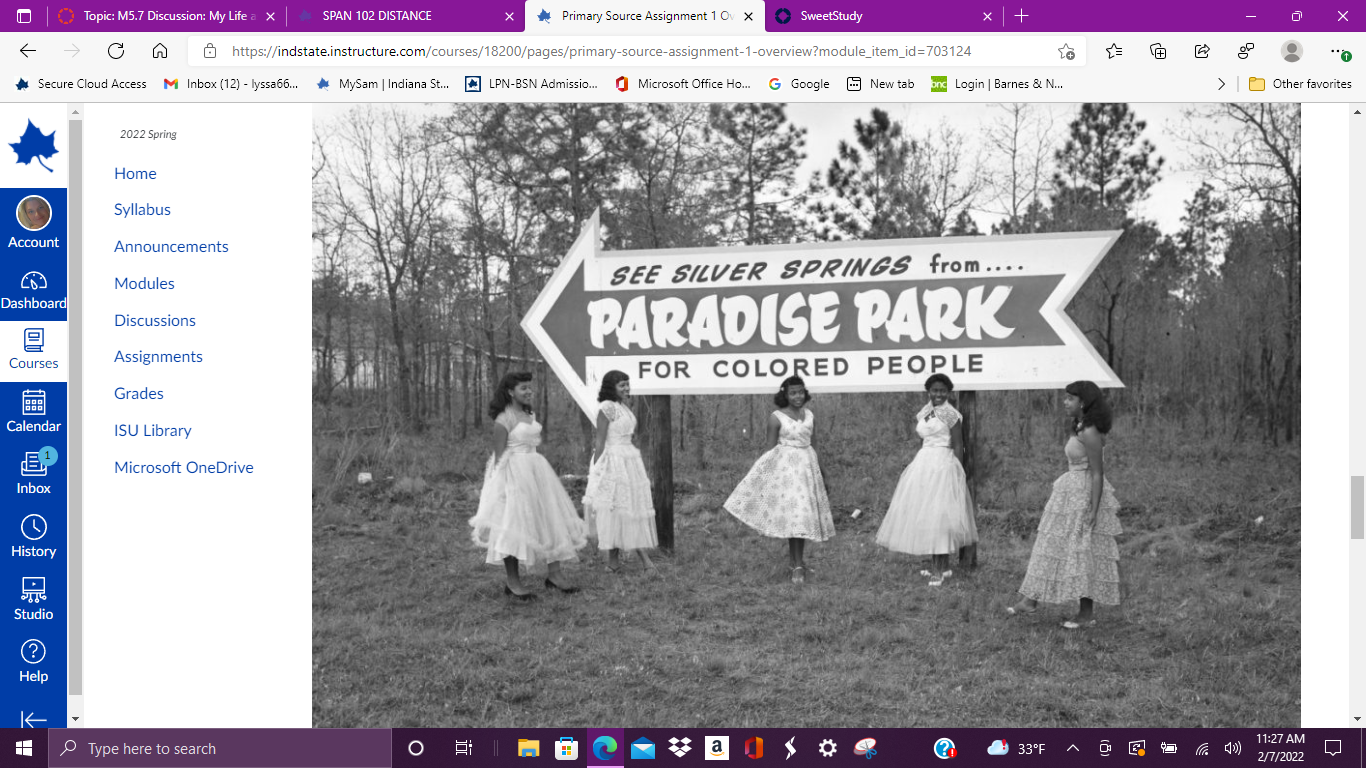Open the tab actions menu icon

click(24, 16)
